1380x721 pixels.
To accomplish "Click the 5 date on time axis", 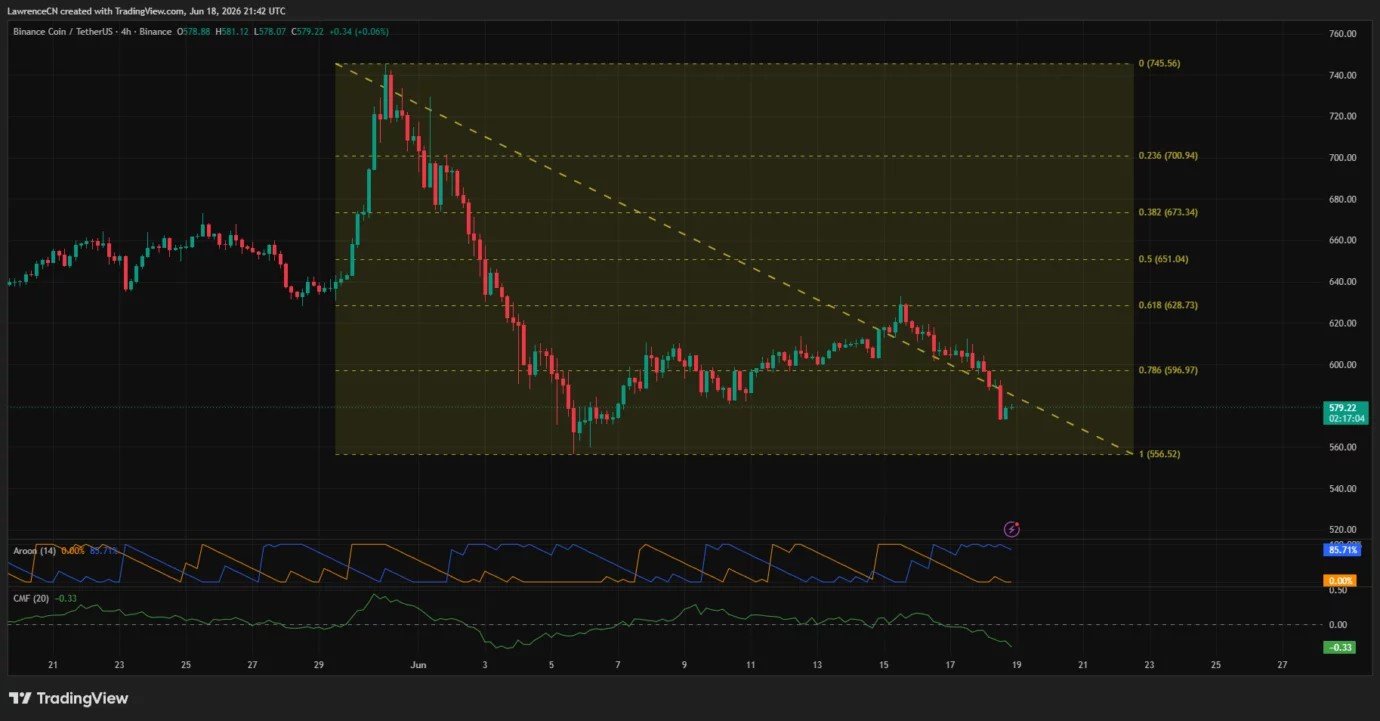I will [x=551, y=665].
